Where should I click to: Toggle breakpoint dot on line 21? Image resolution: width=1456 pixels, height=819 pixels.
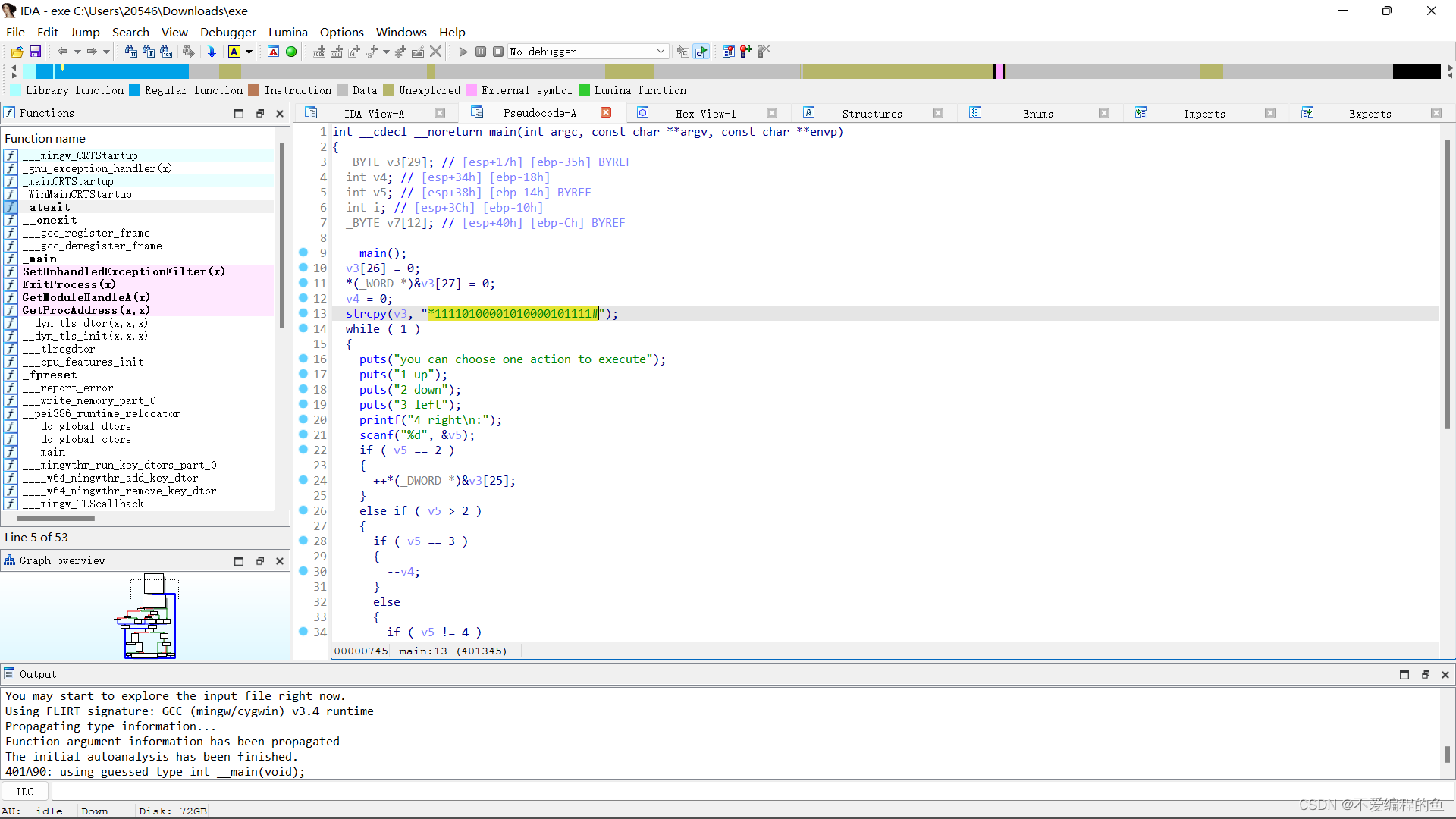[x=303, y=435]
